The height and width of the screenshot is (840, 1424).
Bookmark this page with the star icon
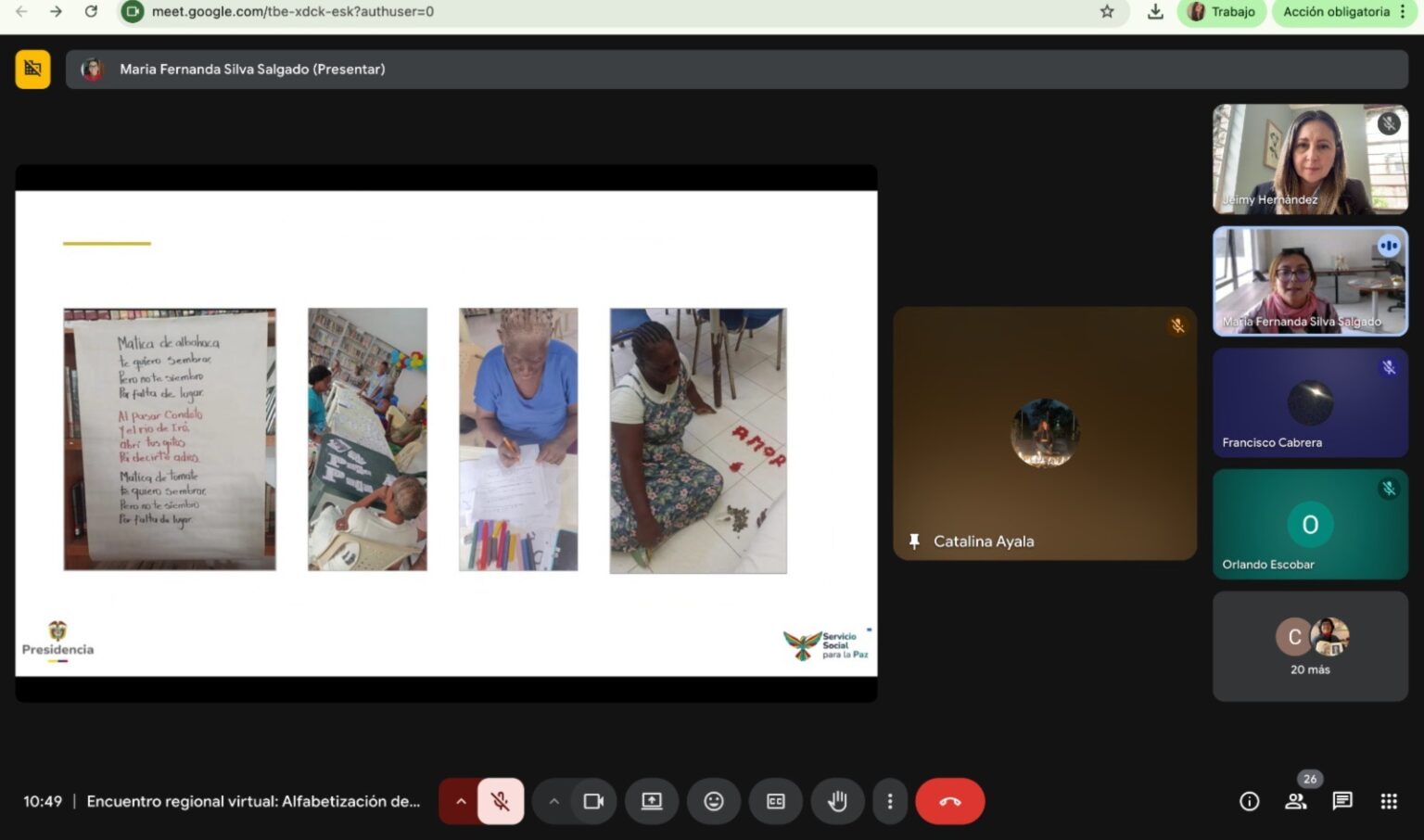1107,12
